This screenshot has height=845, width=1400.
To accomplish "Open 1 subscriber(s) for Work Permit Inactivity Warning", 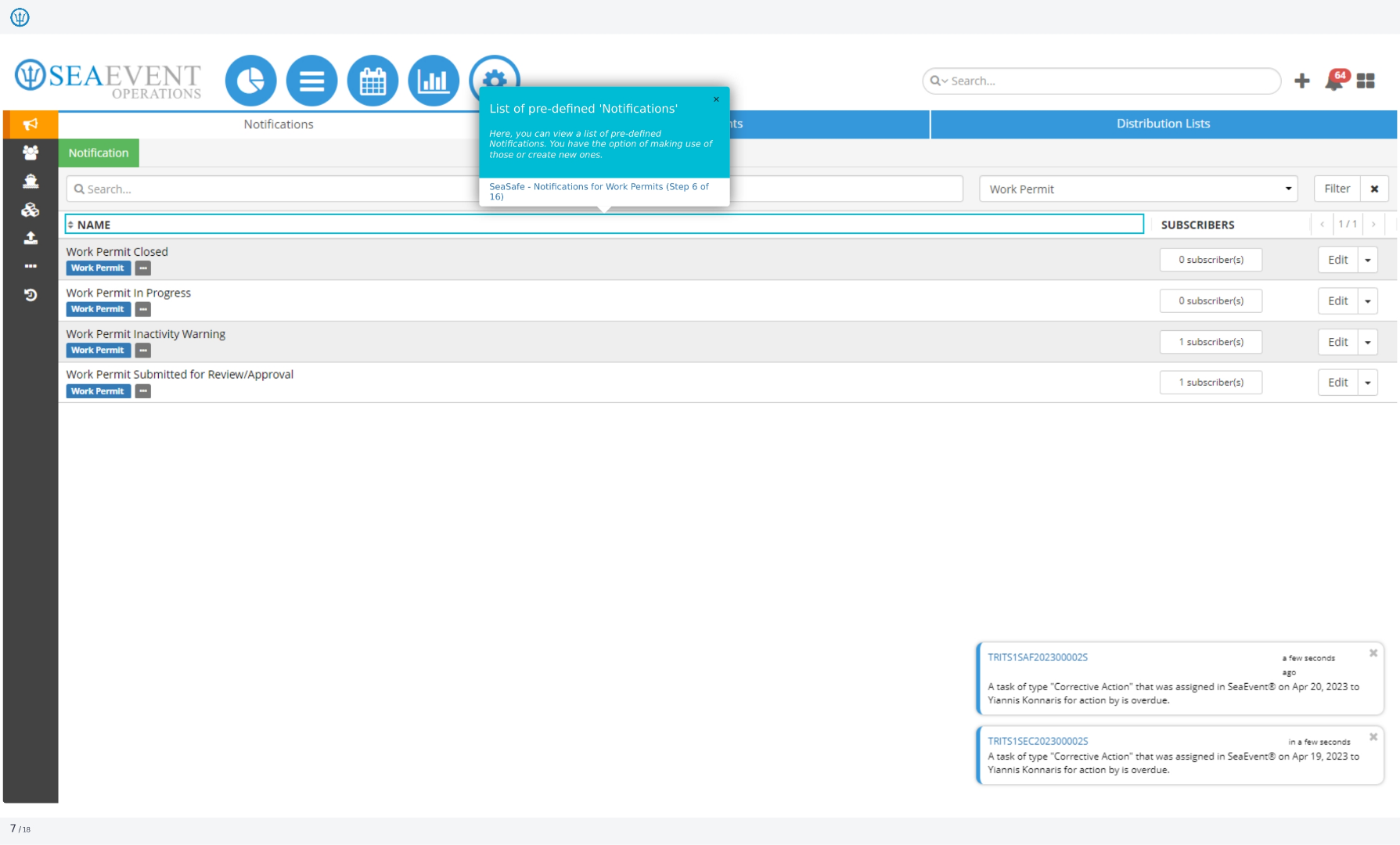I will tap(1211, 342).
